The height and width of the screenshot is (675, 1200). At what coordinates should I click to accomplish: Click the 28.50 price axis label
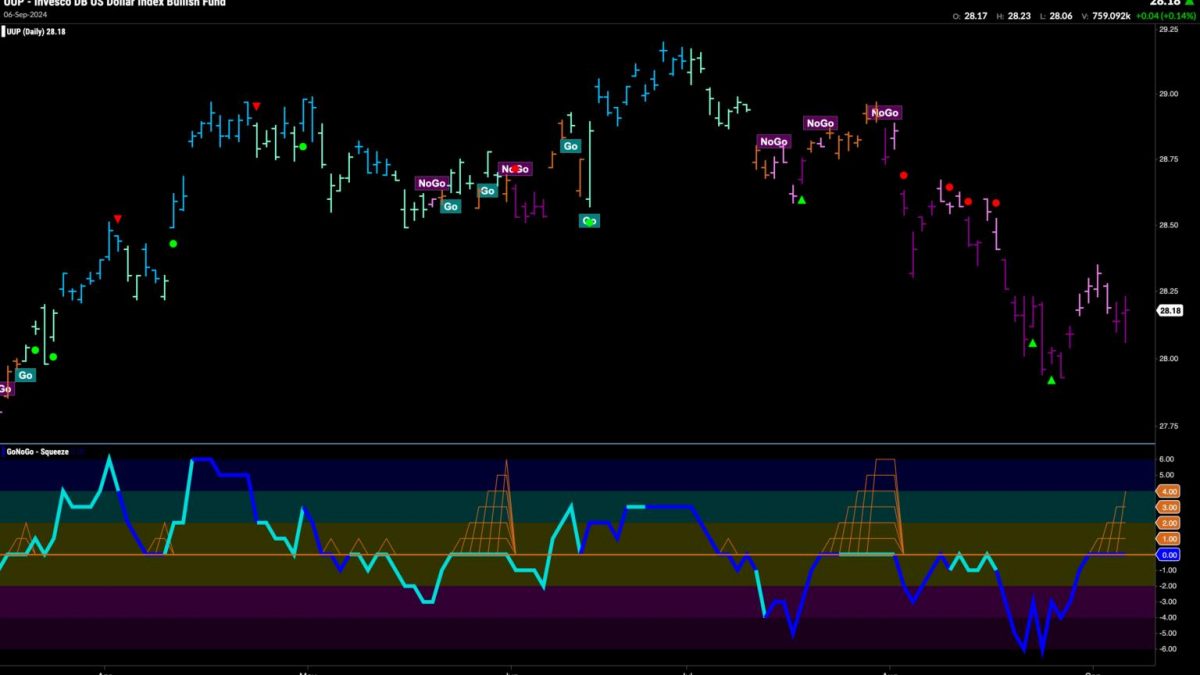1168,226
